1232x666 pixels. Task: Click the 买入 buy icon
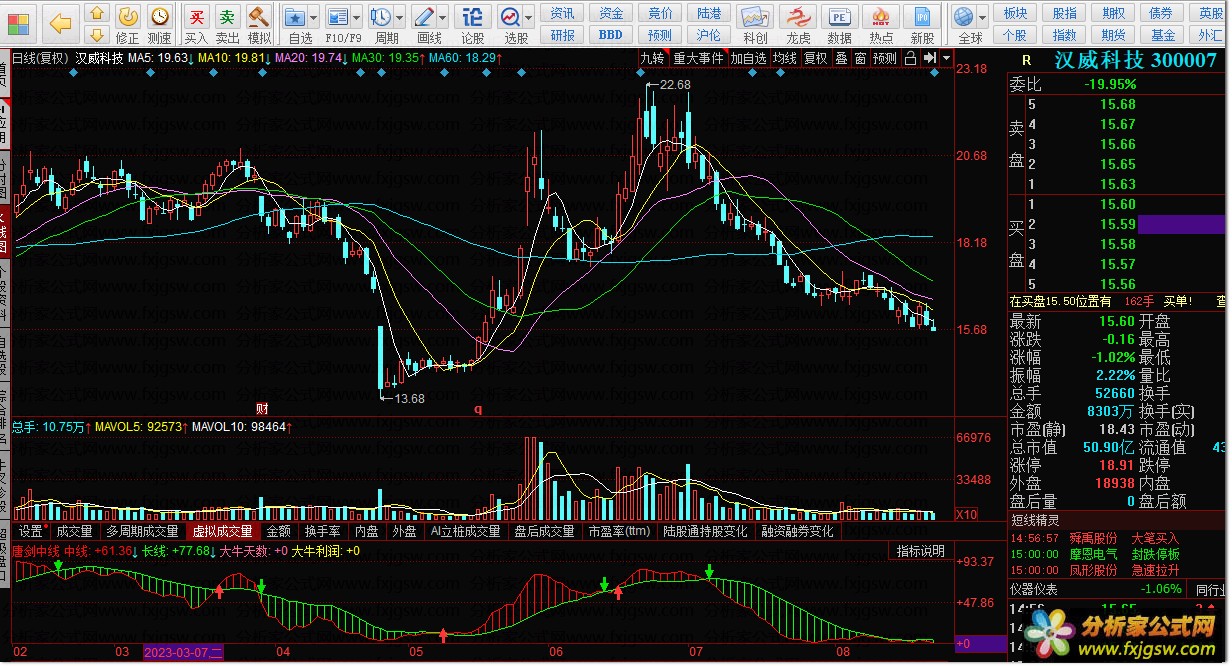[197, 23]
